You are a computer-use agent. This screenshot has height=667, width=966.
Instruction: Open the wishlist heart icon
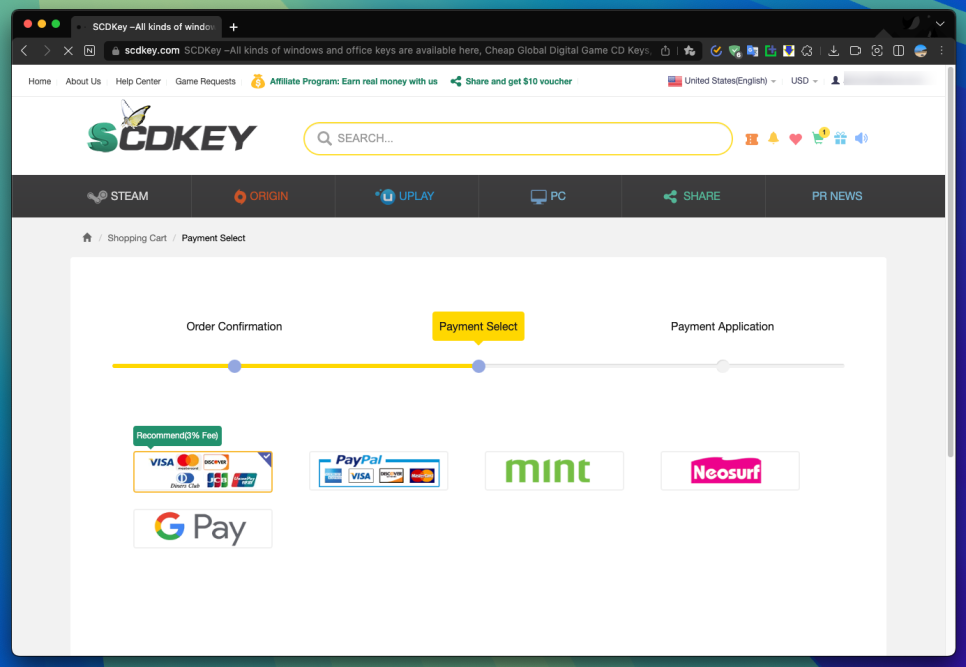click(x=795, y=139)
